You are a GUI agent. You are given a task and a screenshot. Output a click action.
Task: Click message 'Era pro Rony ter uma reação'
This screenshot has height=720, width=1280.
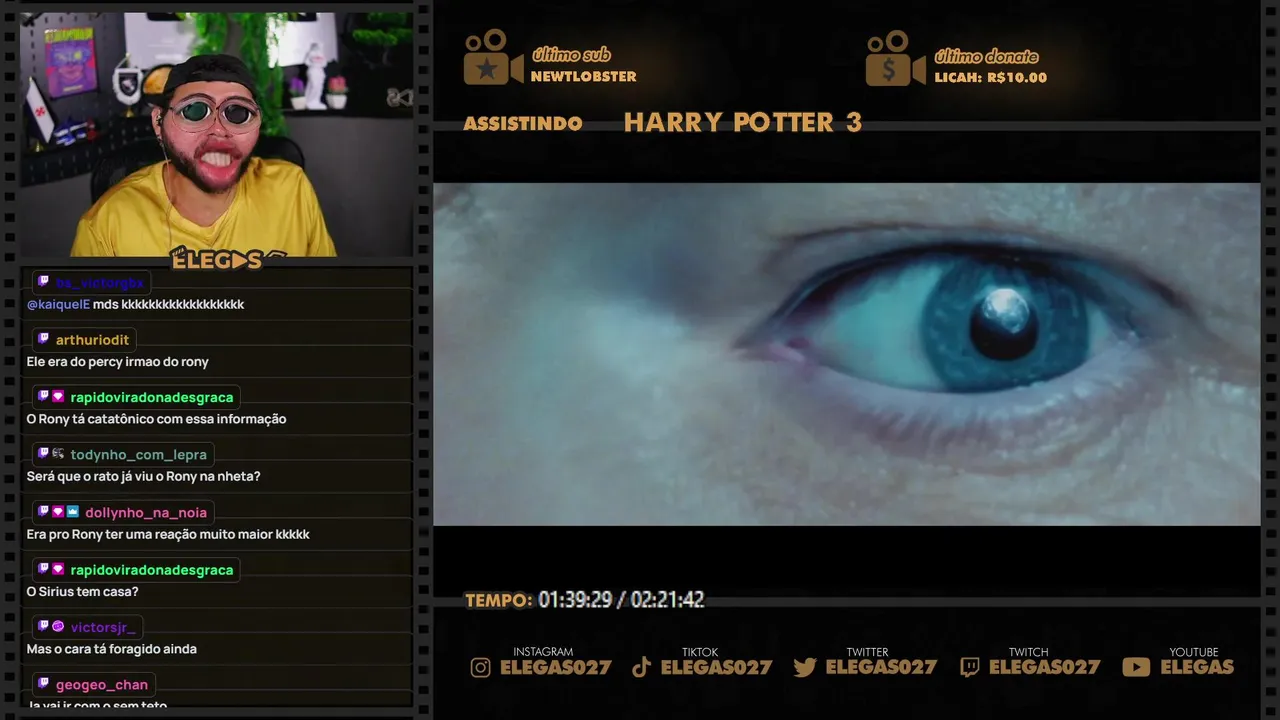coord(168,534)
